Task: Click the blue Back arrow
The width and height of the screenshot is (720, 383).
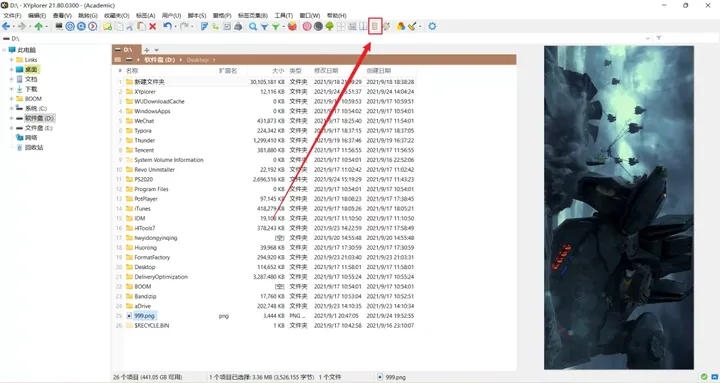Action: [6, 27]
